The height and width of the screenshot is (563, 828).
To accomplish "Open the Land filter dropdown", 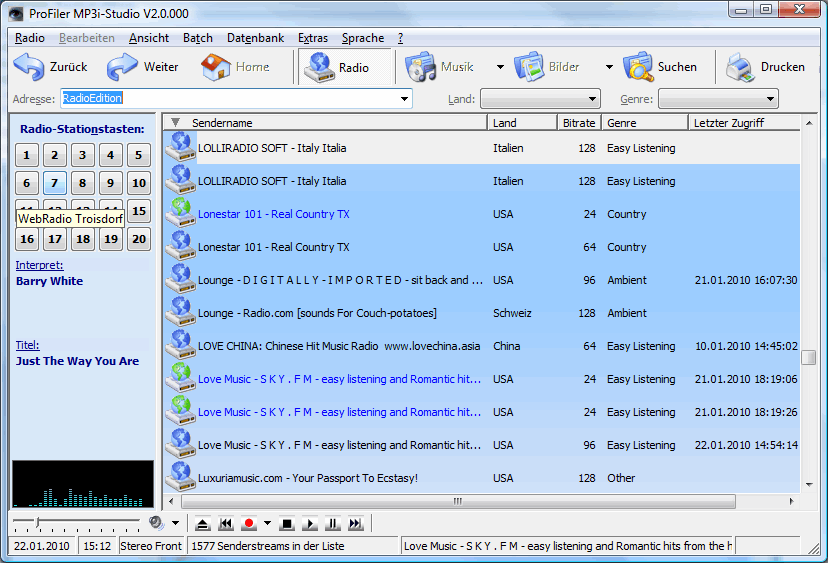I will coord(592,99).
